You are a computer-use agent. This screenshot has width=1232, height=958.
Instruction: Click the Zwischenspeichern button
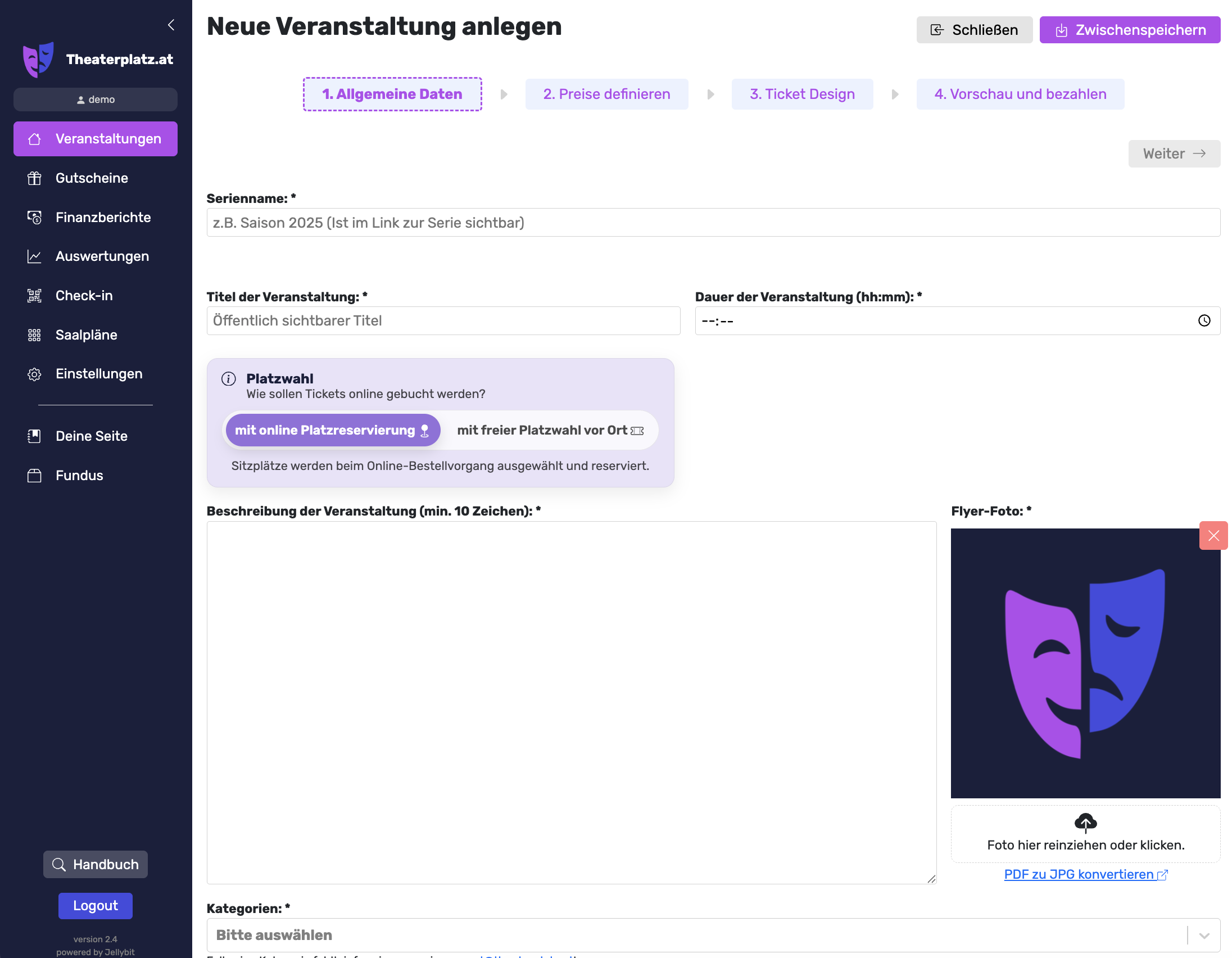click(x=1129, y=30)
